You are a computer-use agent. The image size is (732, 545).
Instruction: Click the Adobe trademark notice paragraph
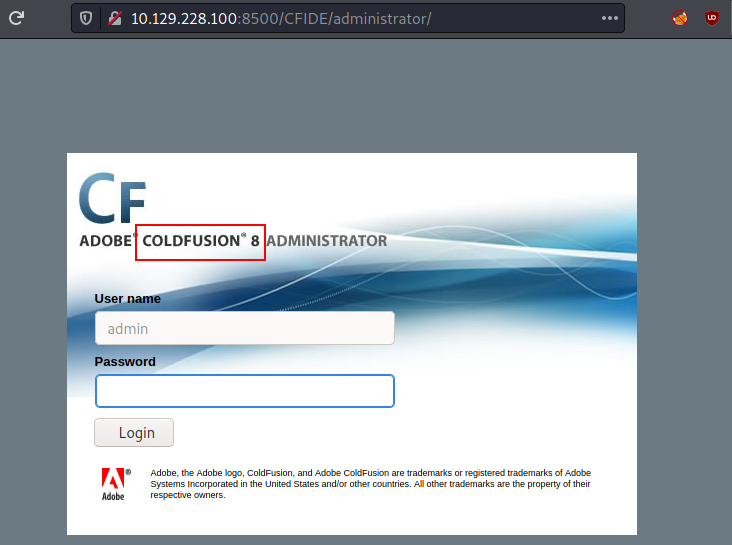pyautogui.click(x=371, y=484)
